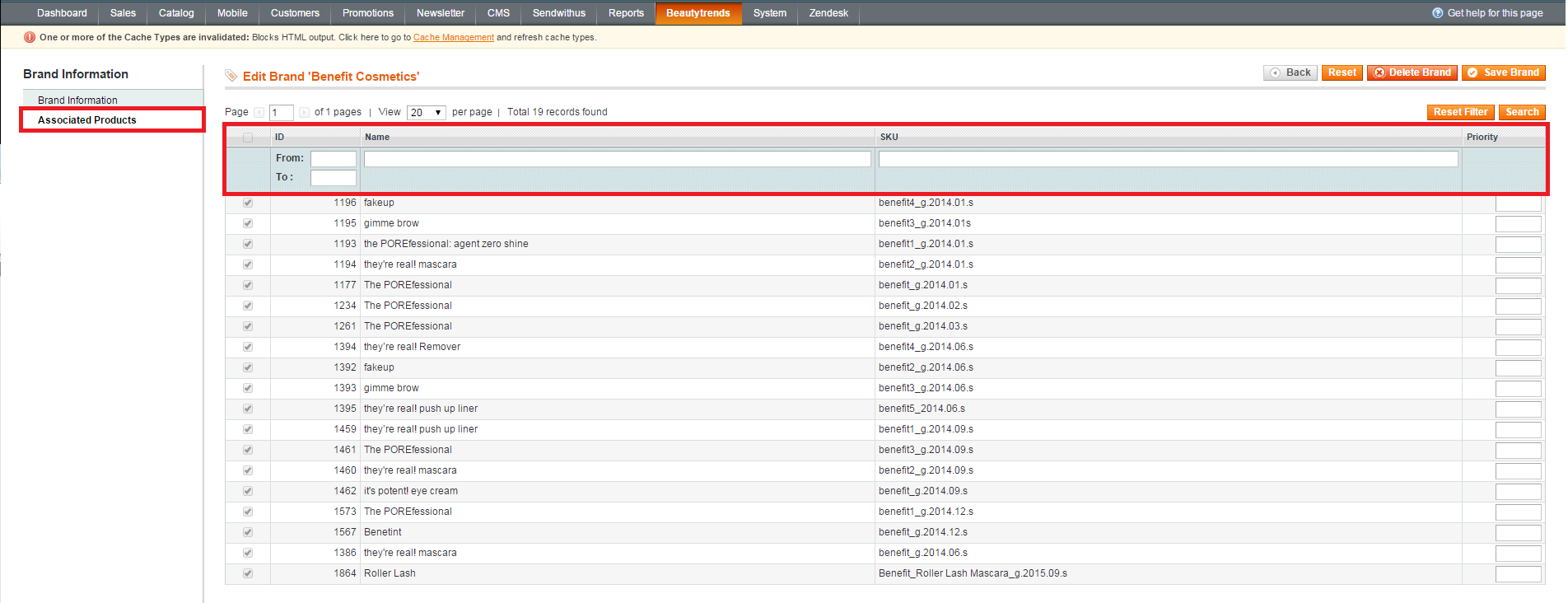Open the Customers menu

pyautogui.click(x=295, y=13)
